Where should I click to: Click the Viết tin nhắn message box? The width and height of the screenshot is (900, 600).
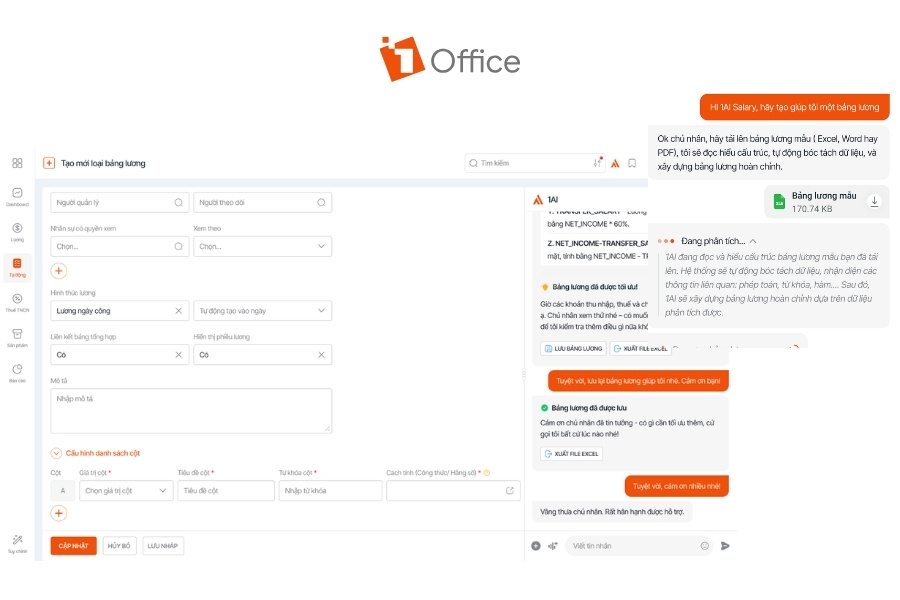639,546
